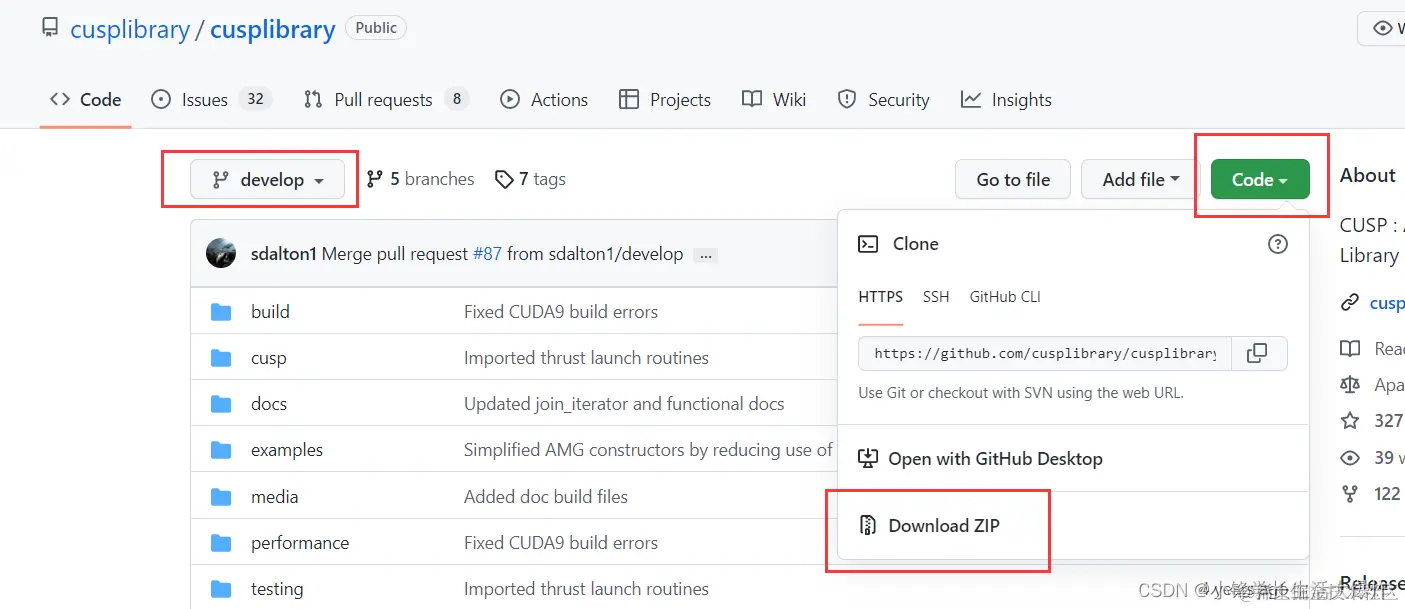Viewport: 1405px width, 609px height.
Task: Open build commit 'Fixed CUDA9 build errors'
Action: tap(561, 311)
